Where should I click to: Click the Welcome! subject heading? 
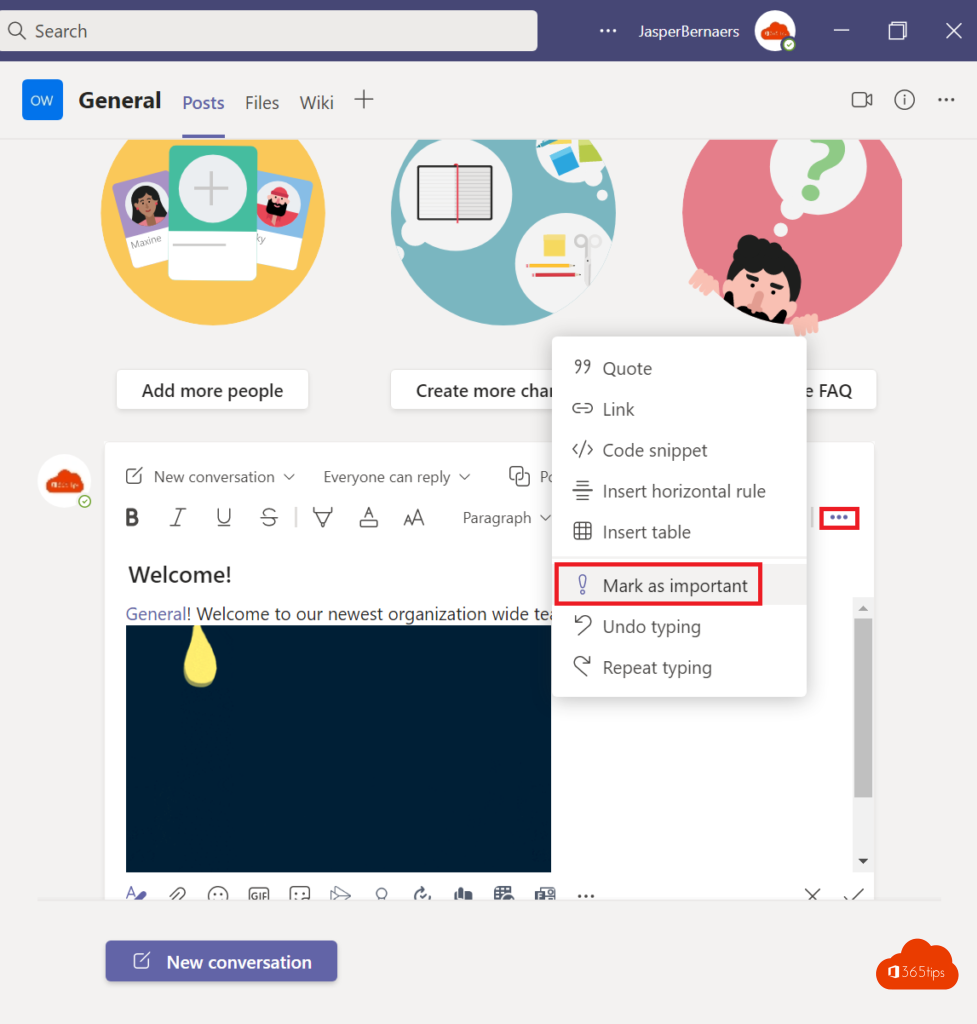point(180,575)
